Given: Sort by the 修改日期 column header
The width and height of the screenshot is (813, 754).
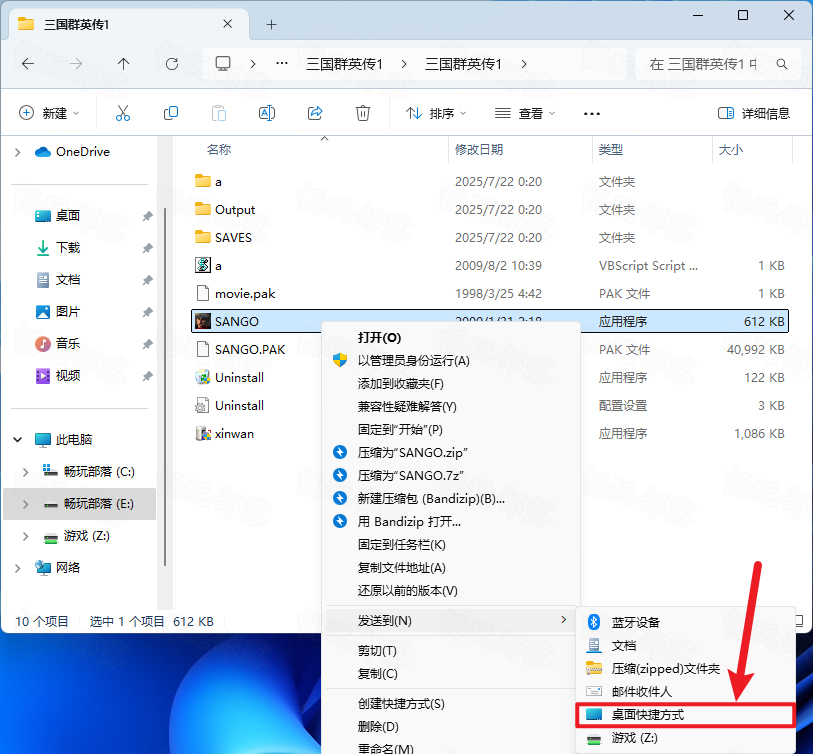Looking at the screenshot, I should click(x=479, y=150).
